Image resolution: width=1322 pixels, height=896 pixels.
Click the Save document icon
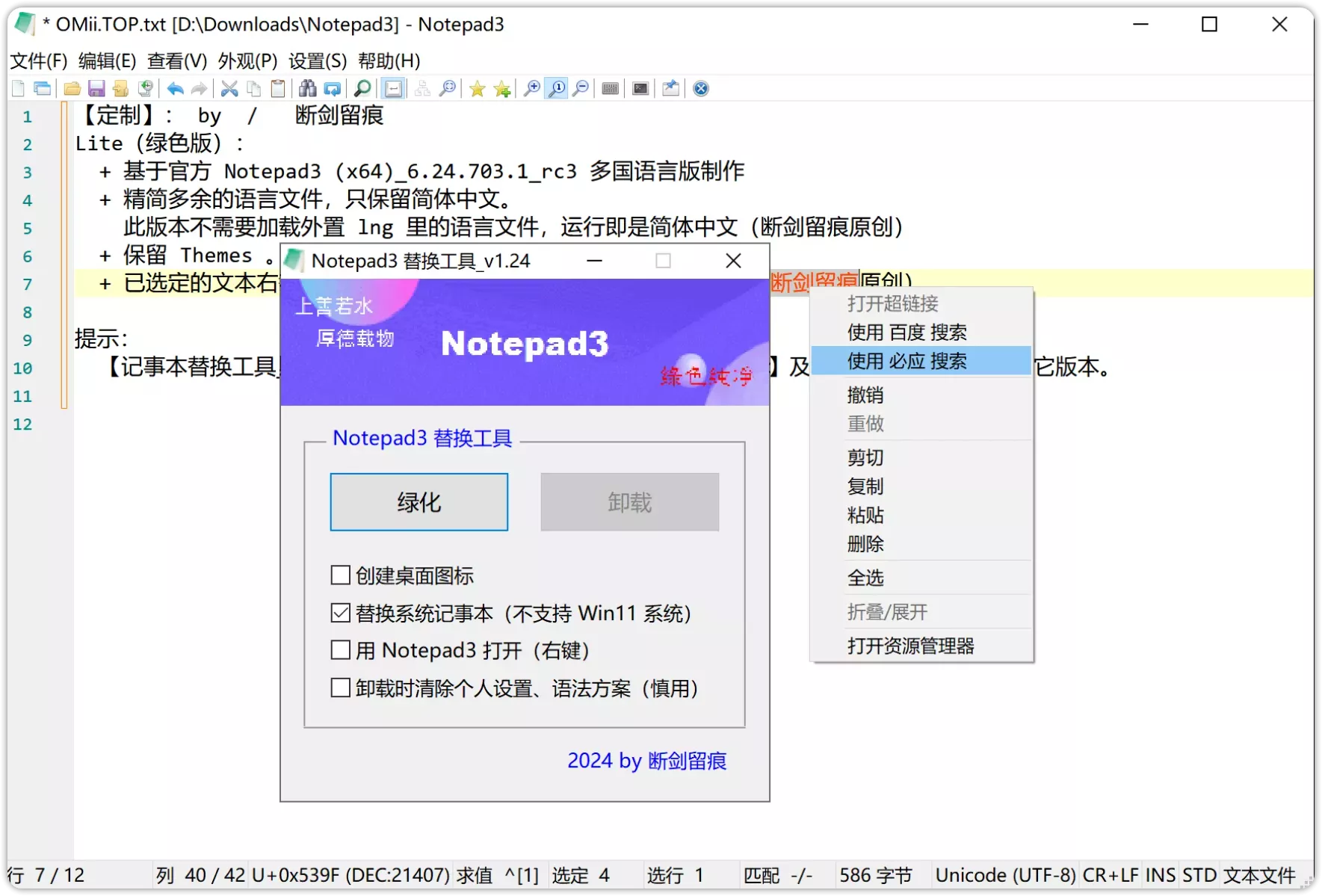click(96, 88)
